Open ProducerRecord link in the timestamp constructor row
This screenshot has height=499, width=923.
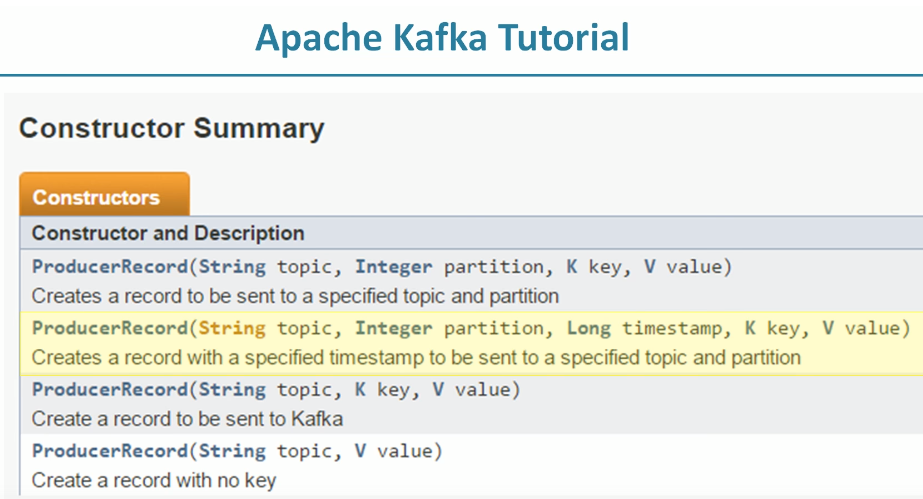pyautogui.click(x=109, y=328)
